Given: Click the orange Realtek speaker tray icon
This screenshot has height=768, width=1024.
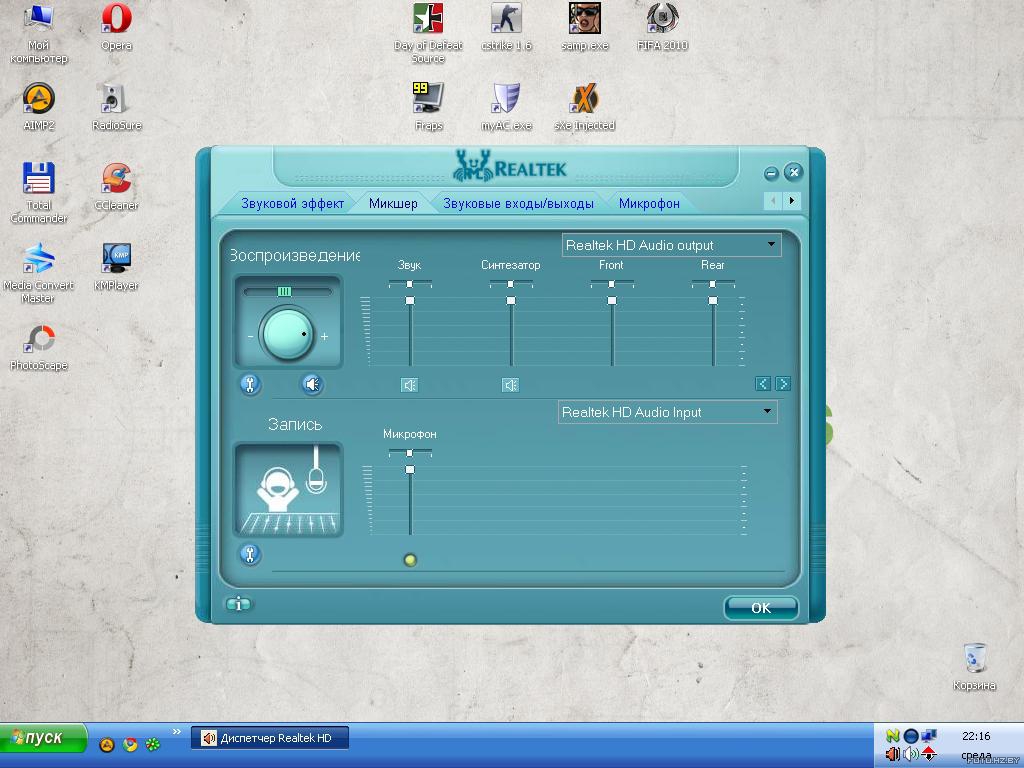Looking at the screenshot, I should click(893, 754).
